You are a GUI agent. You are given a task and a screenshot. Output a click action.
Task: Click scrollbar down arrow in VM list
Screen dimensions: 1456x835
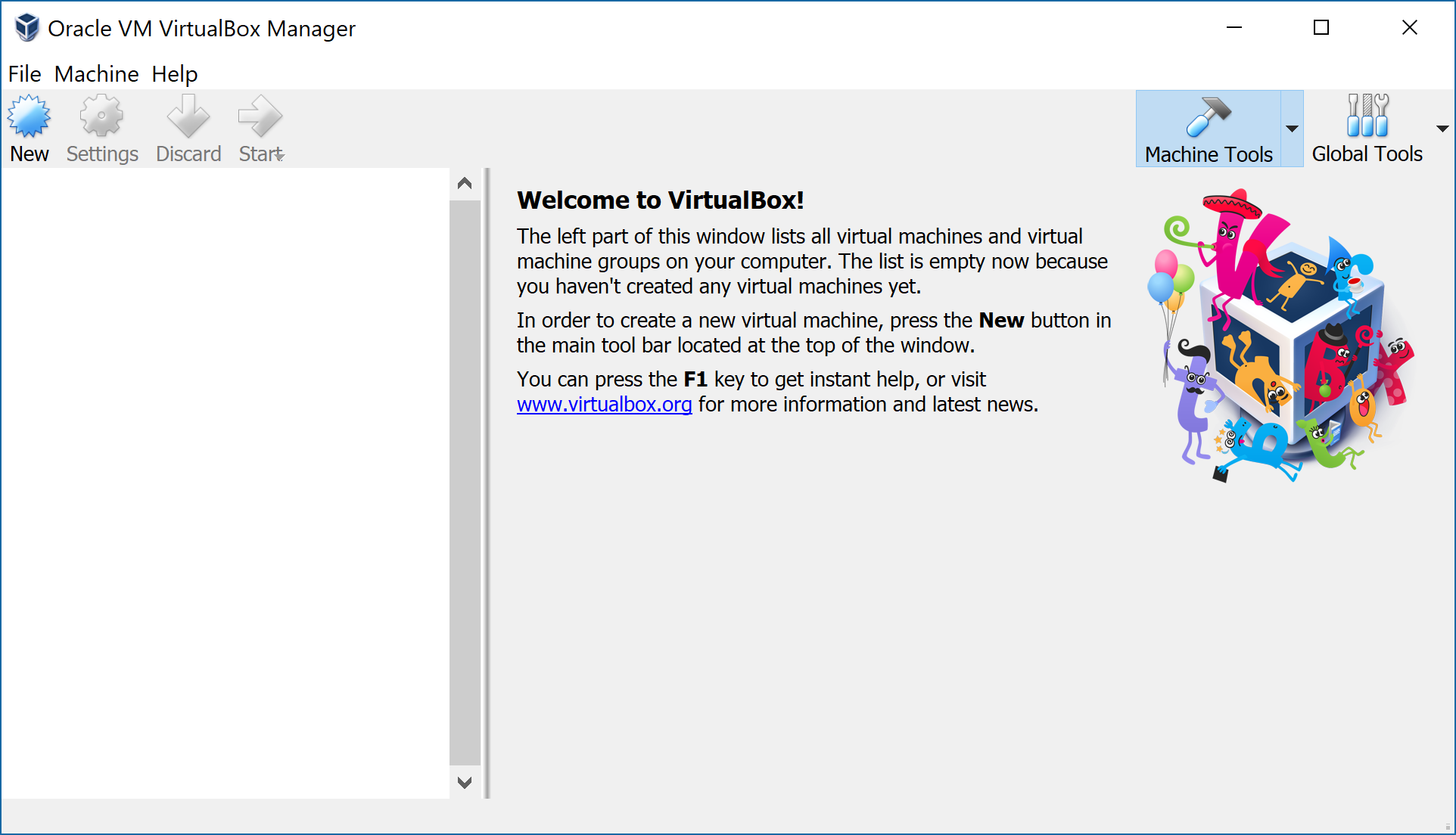(465, 783)
